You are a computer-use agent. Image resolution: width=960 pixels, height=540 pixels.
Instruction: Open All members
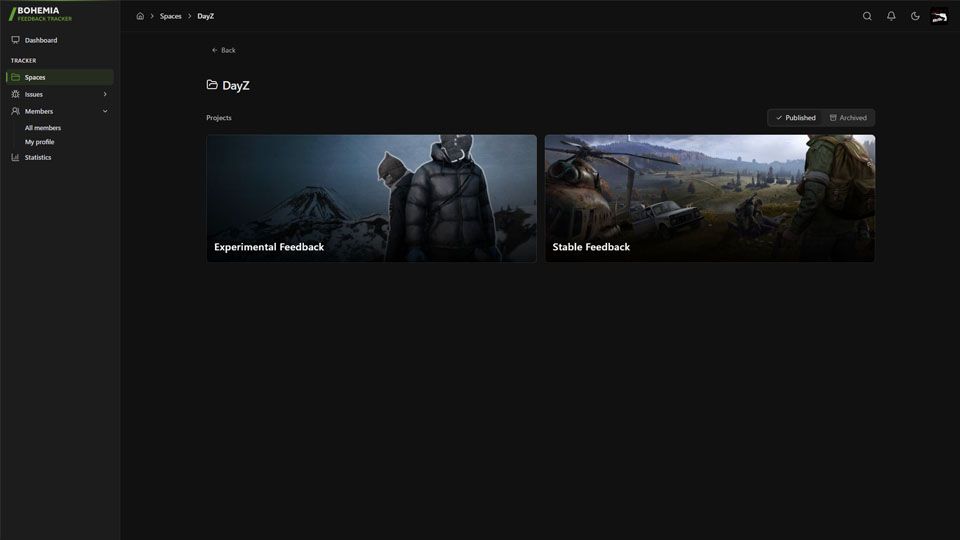point(43,128)
